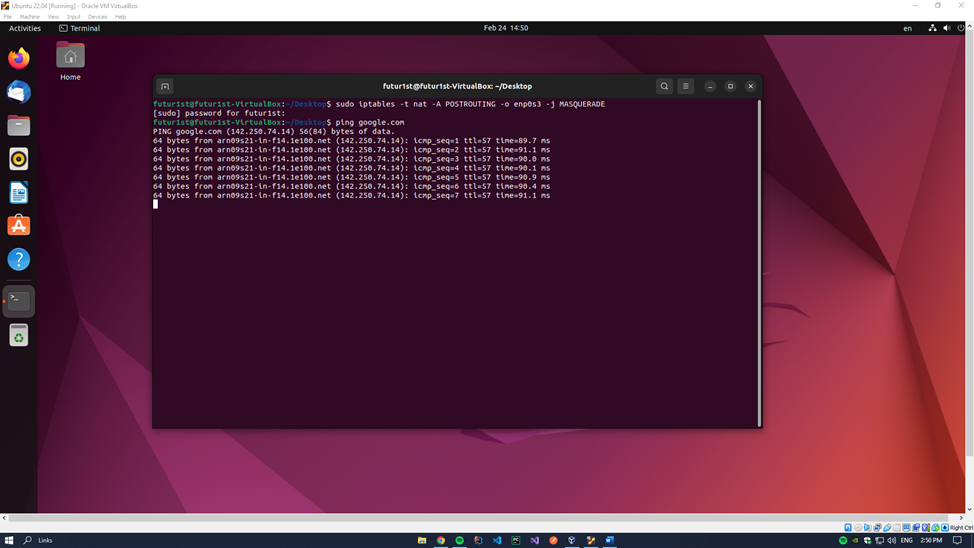
Task: Select the Terminal icon in the dock
Action: pyautogui.click(x=19, y=301)
